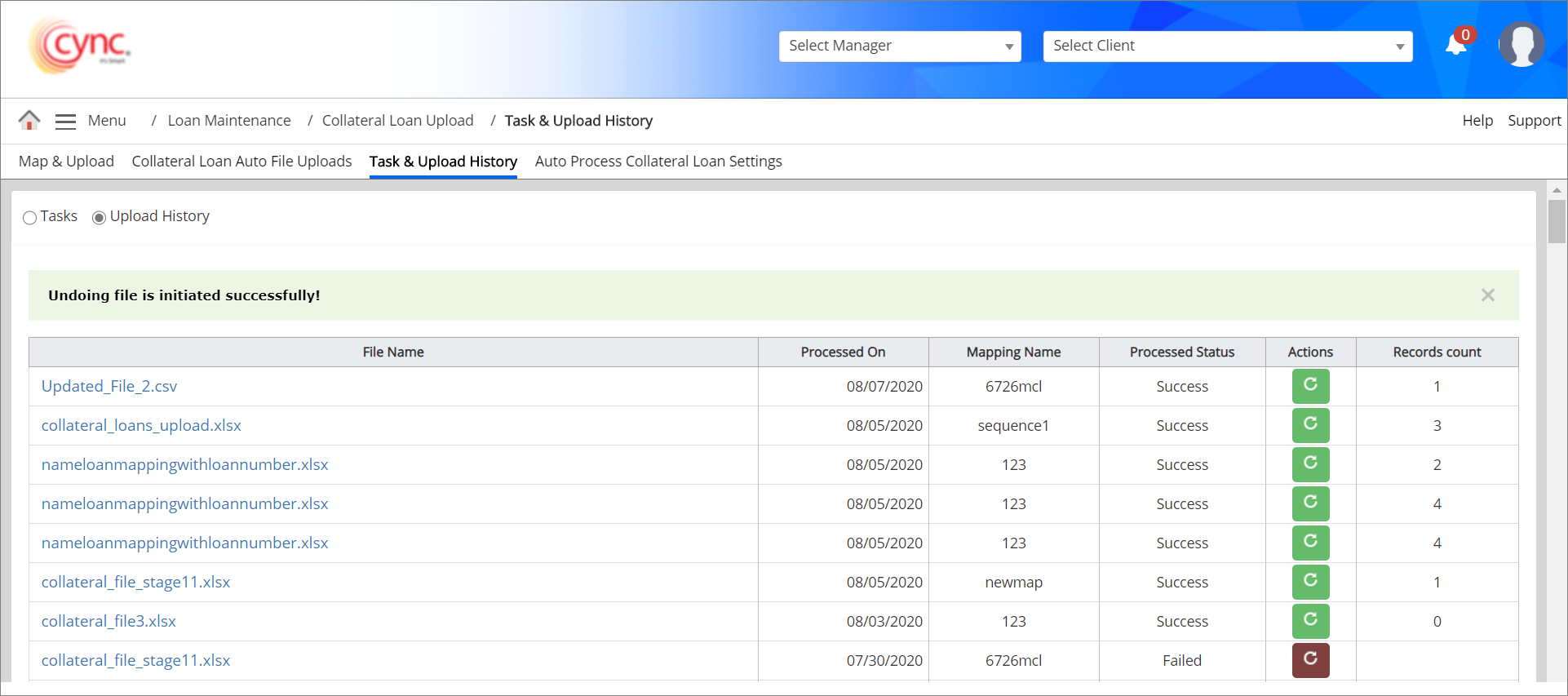Switch to the Map & Upload tab

66,162
